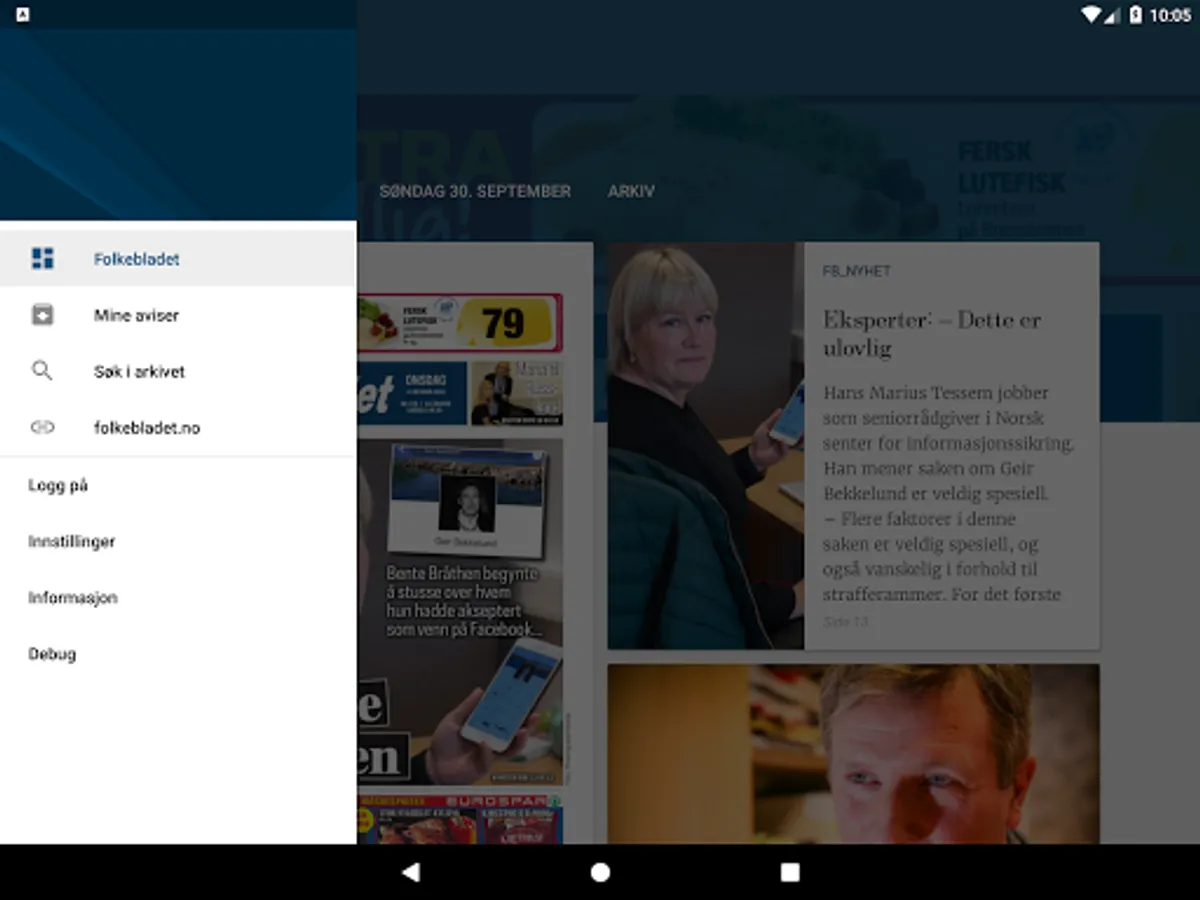
Task: Click the FB_NYHET category label
Action: click(x=856, y=271)
